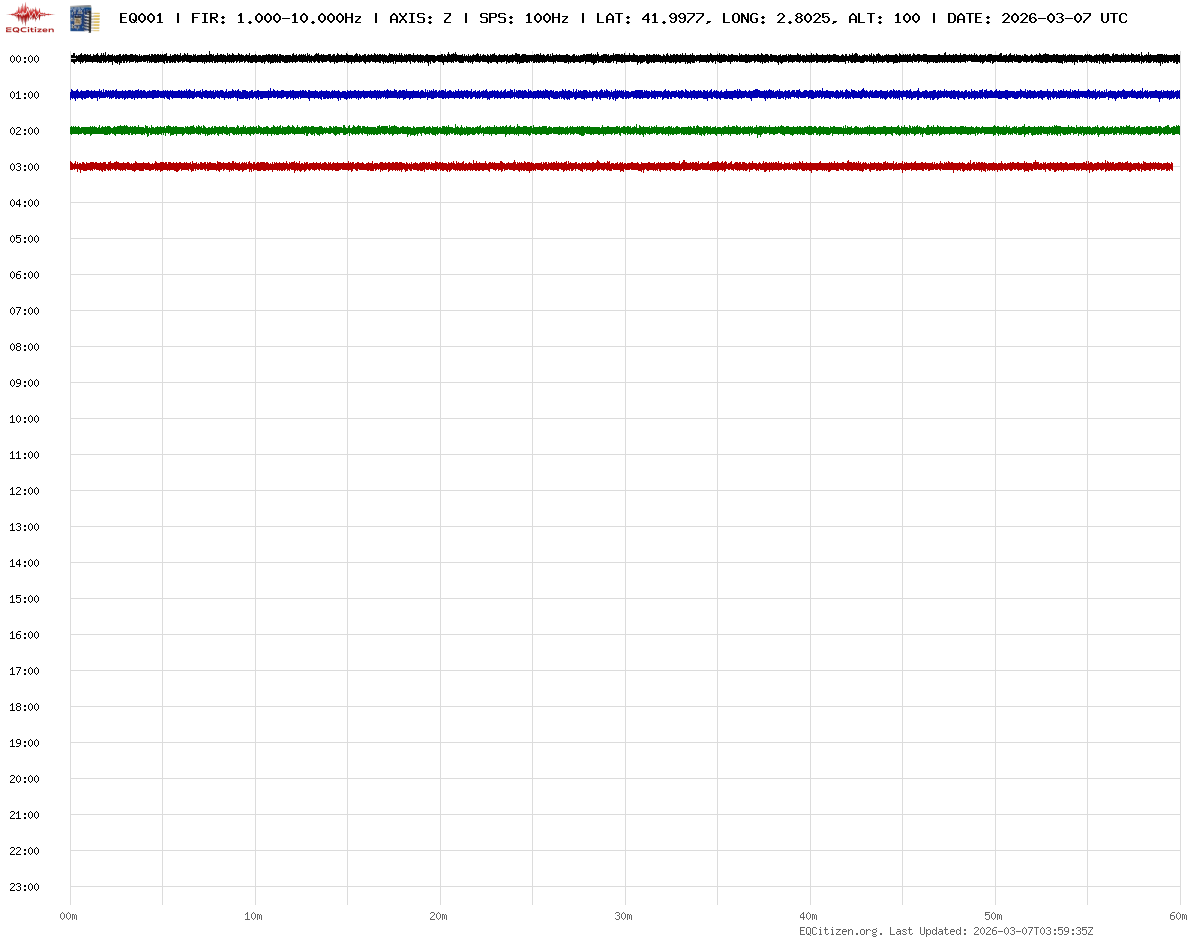Click the 23:00 hour row label

[24, 887]
